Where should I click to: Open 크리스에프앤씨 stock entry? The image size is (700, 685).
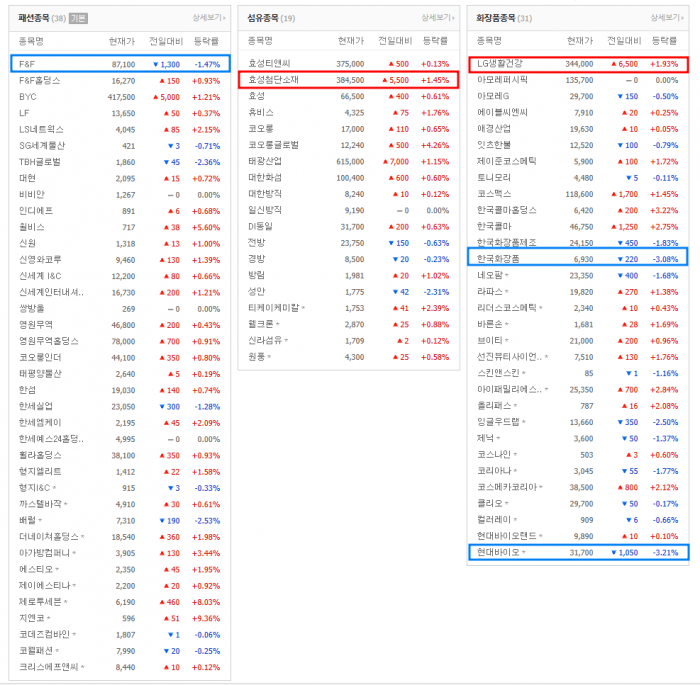point(49,667)
